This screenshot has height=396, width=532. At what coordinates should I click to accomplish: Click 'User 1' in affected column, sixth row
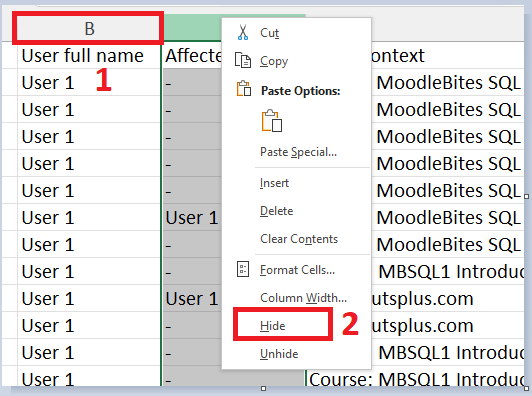point(192,218)
